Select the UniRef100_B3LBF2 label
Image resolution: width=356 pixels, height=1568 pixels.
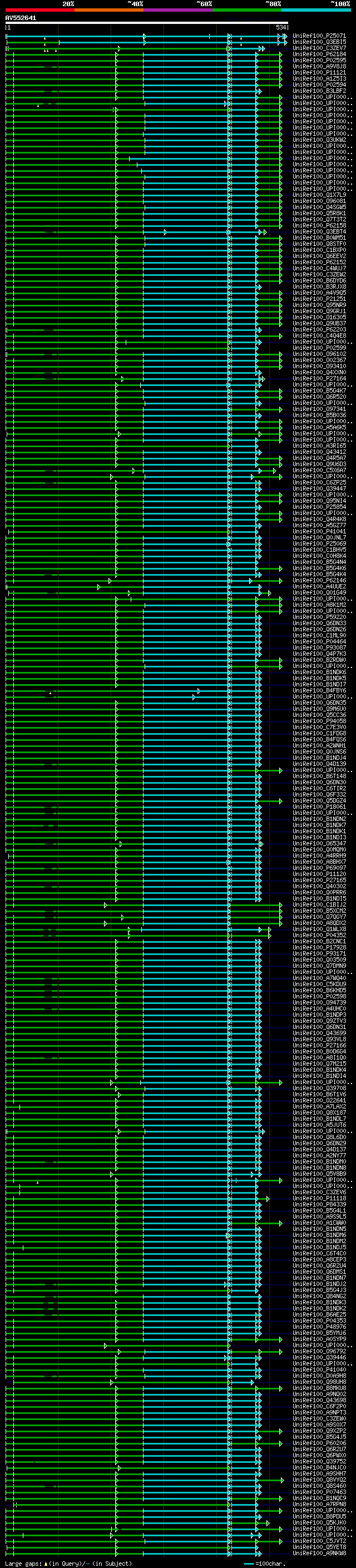(x=319, y=91)
